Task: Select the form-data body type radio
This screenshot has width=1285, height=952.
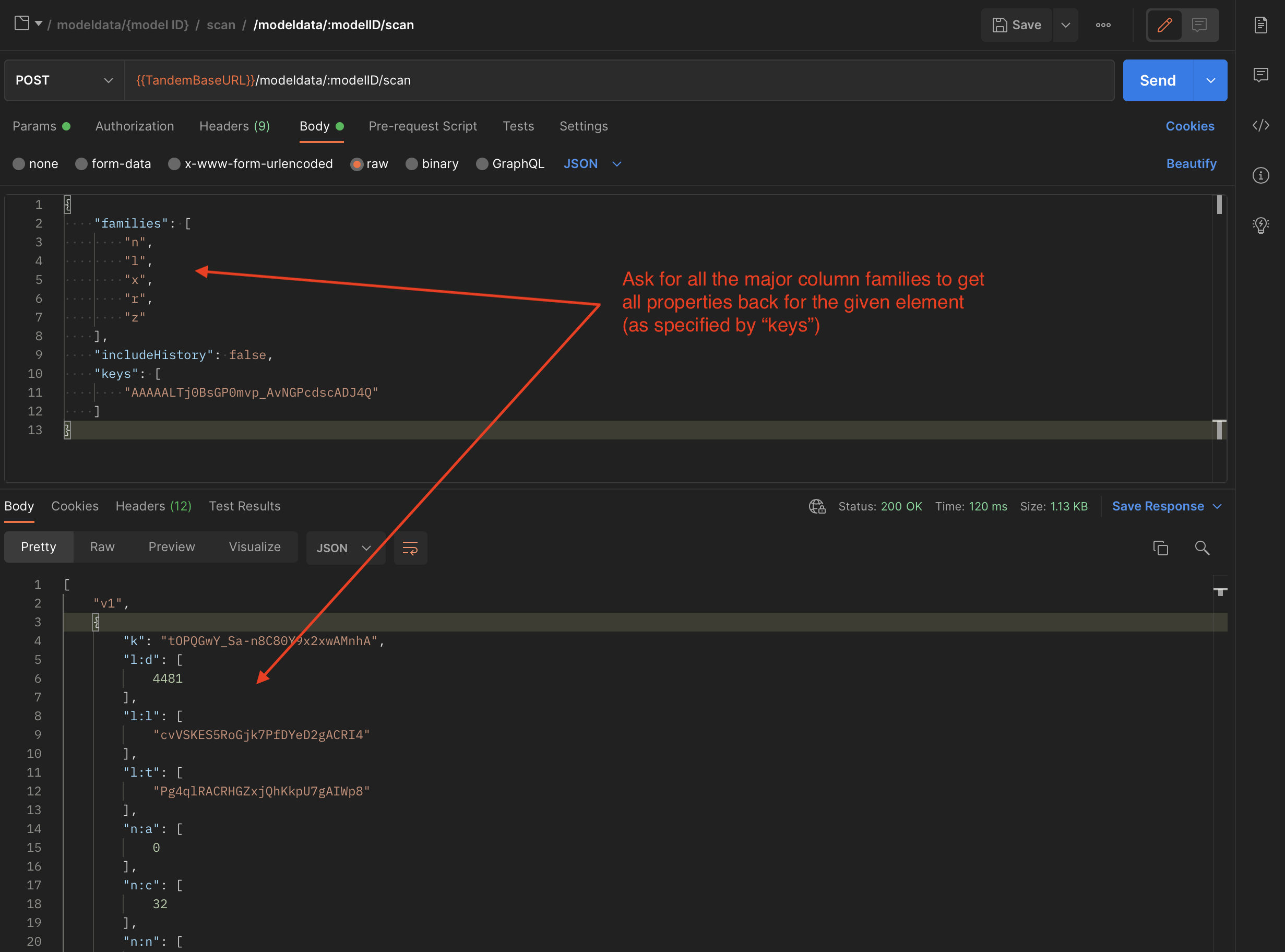Action: [81, 164]
